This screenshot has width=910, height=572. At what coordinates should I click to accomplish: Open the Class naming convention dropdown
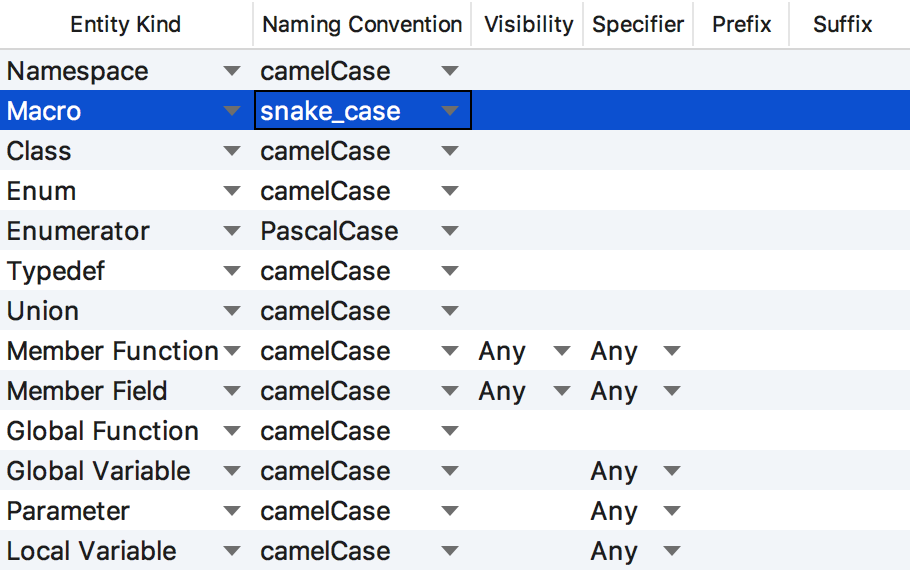[x=449, y=151]
